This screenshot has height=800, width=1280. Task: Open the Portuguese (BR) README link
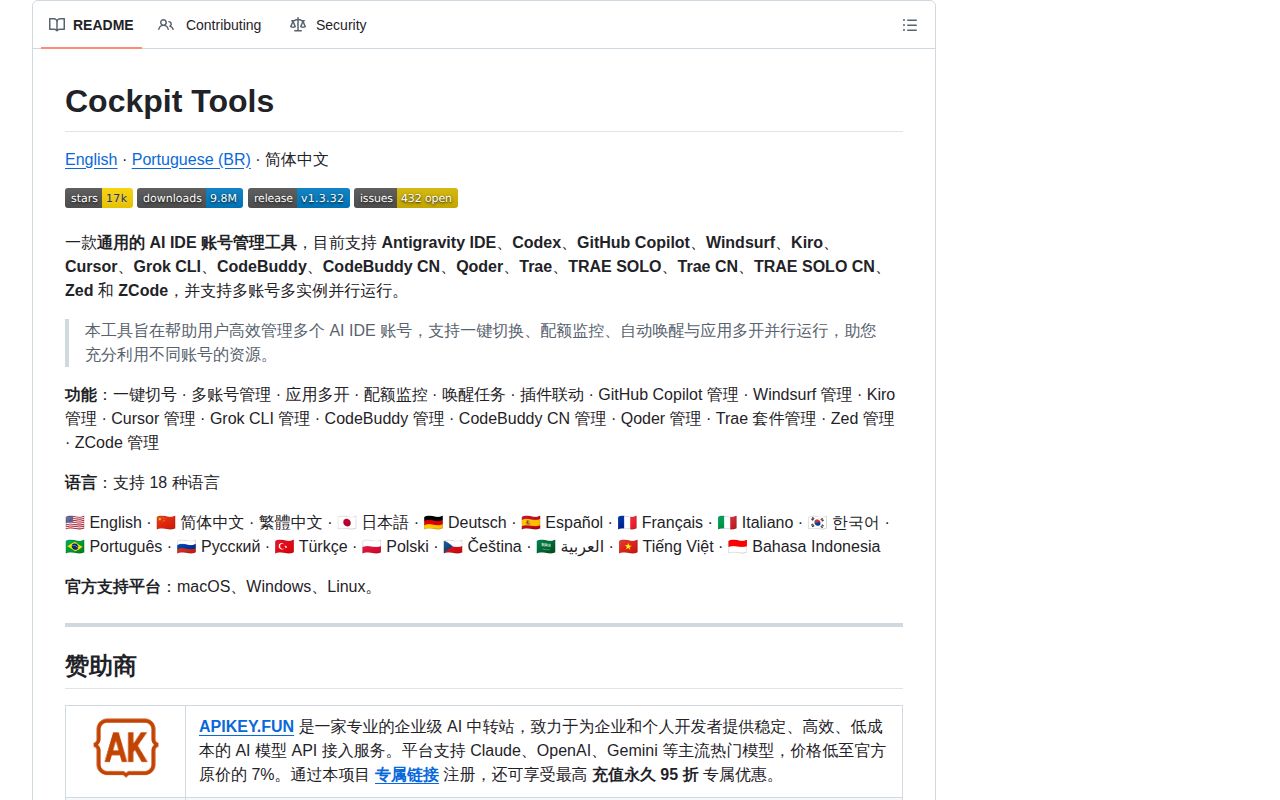pos(191,159)
